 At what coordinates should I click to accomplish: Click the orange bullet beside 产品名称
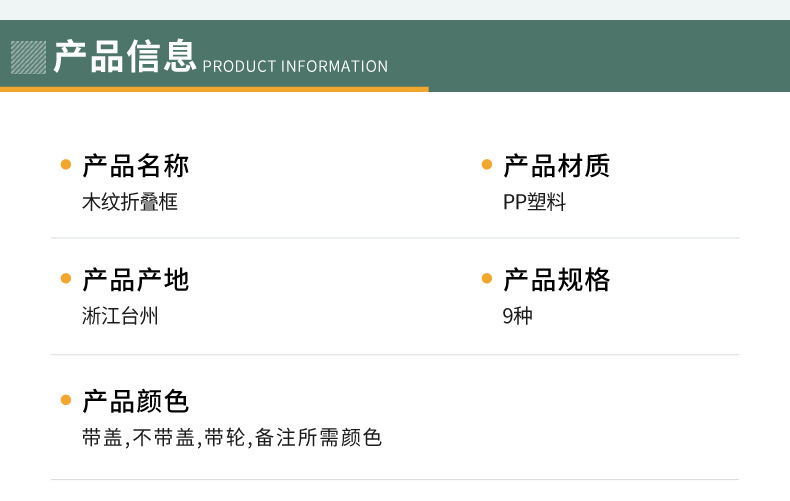(x=66, y=165)
